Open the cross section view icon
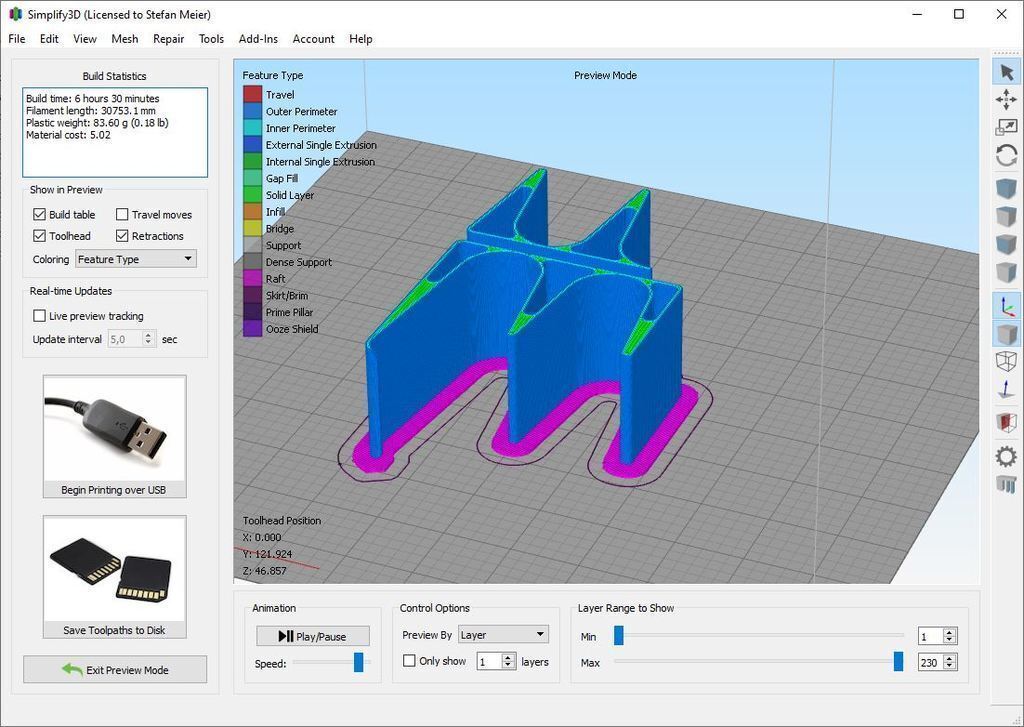 (x=1006, y=422)
